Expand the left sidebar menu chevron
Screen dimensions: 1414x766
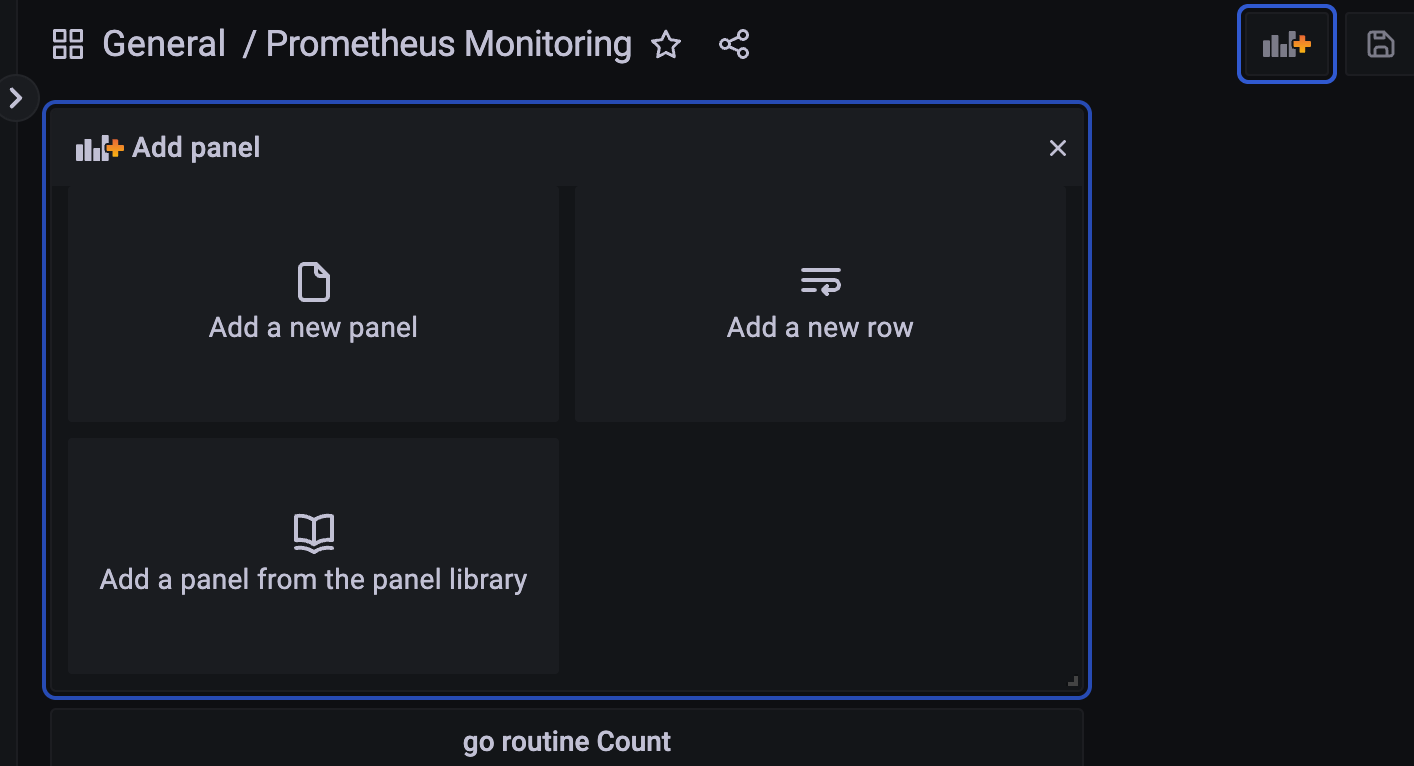[x=15, y=98]
